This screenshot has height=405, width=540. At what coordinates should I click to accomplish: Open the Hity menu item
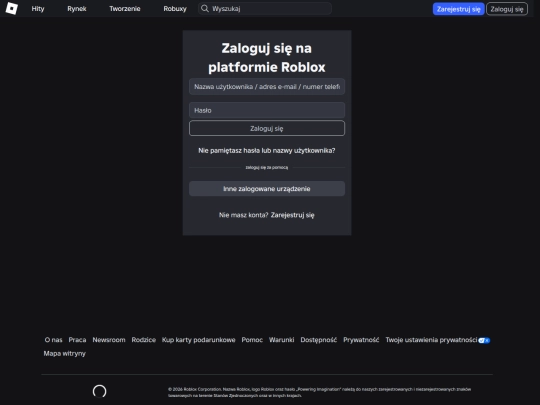pyautogui.click(x=38, y=9)
